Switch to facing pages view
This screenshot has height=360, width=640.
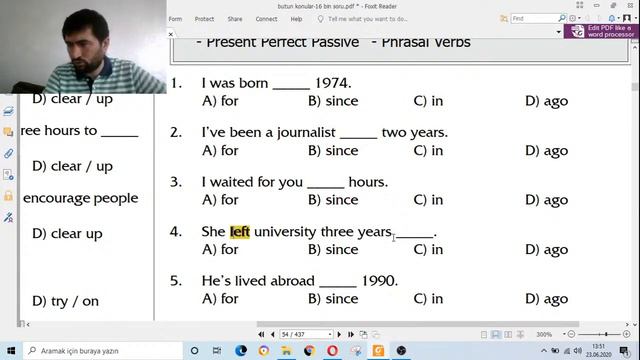(x=508, y=334)
